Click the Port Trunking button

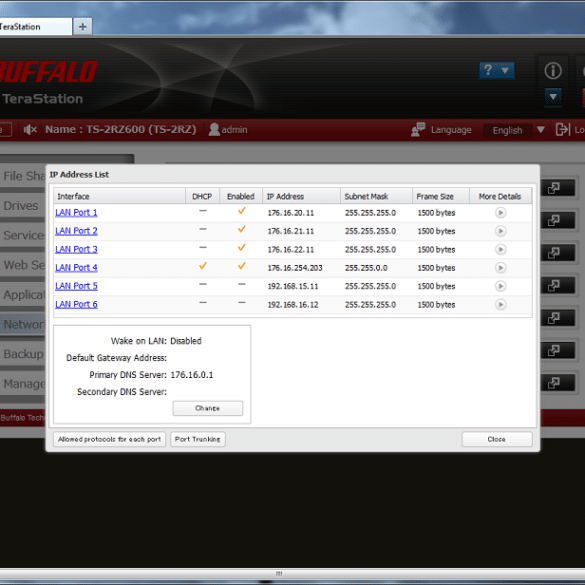tap(198, 439)
